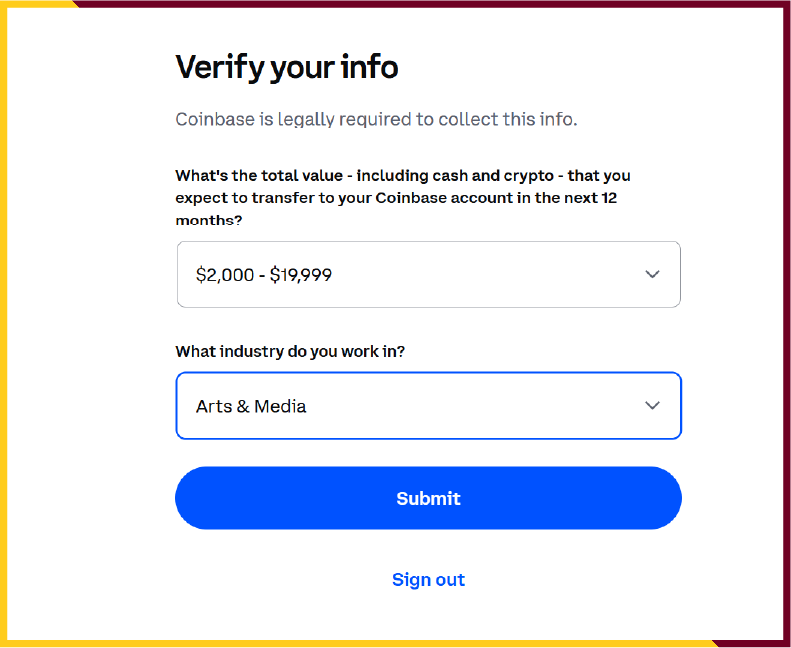Screen dimensions: 791x648
Task: Expand the Arts & Media industry selector
Action: click(x=428, y=406)
